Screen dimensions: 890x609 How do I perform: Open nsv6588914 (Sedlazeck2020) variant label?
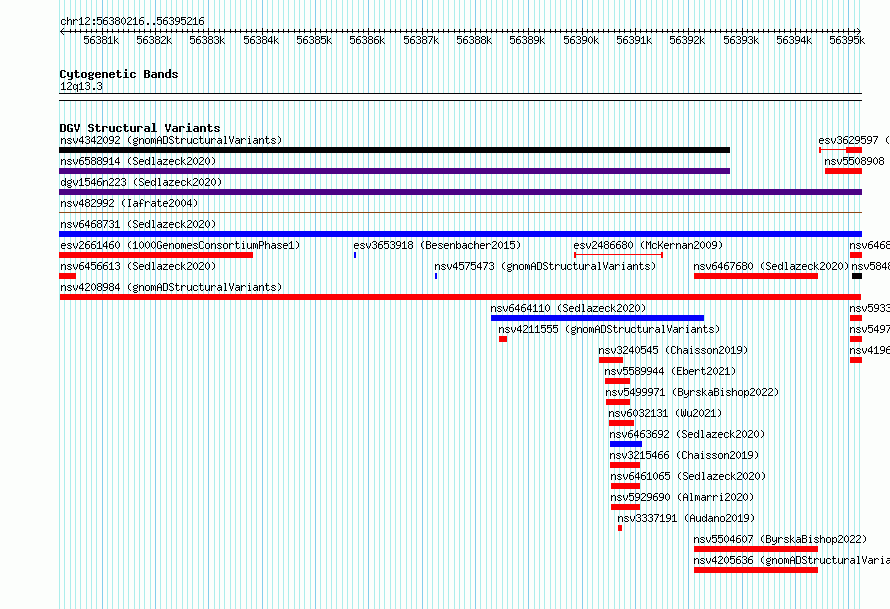(x=138, y=161)
